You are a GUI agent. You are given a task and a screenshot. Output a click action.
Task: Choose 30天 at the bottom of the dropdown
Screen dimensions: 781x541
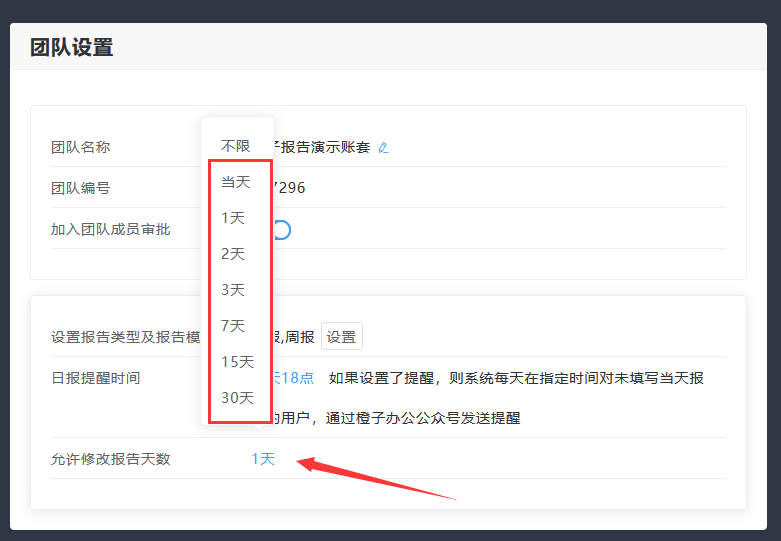click(x=237, y=398)
